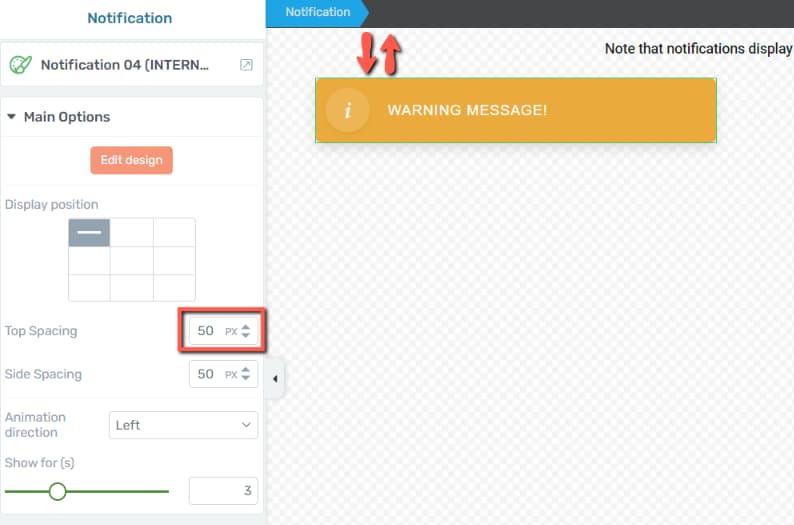Click the PX unit in Top Spacing
Image resolution: width=794 pixels, height=525 pixels.
pos(231,332)
